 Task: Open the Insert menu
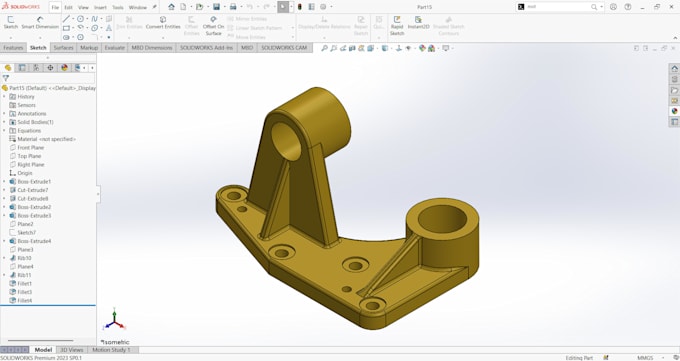[100, 7]
